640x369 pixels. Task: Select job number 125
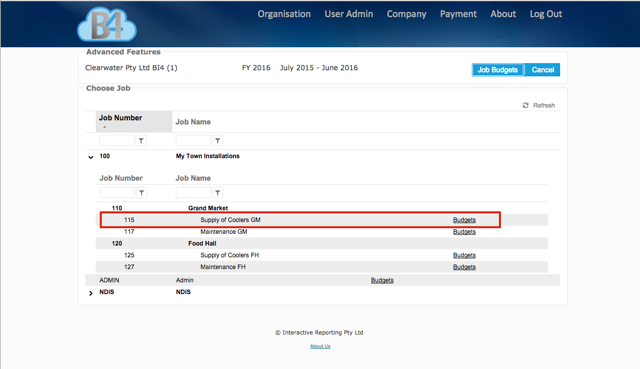[129, 256]
